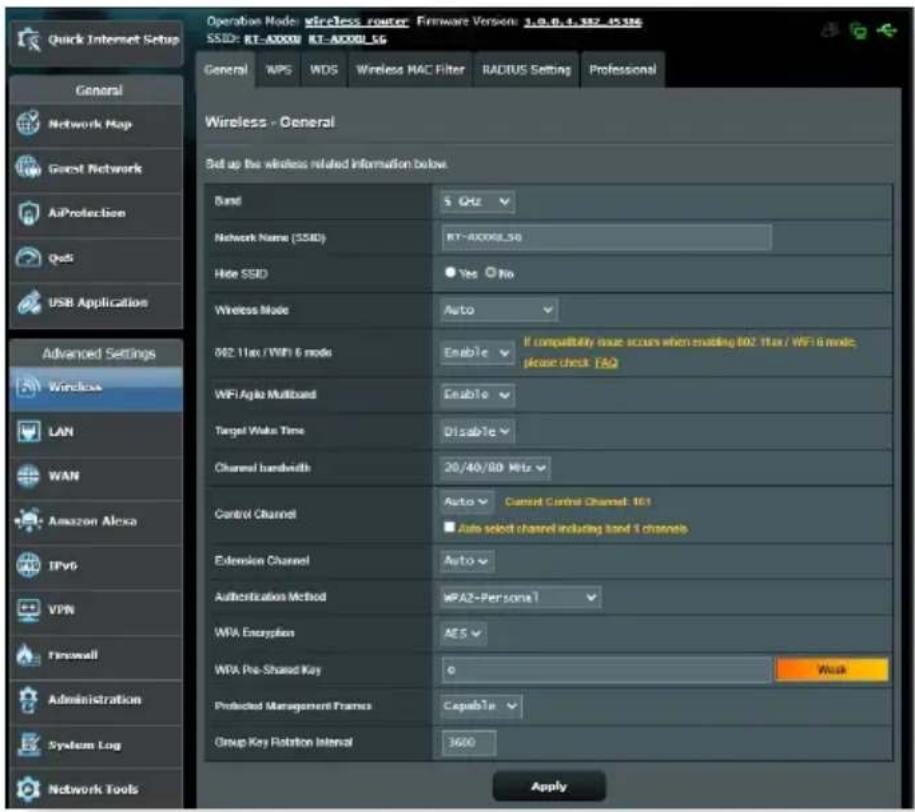Click the System Log icon
Screen dimensions: 915x812
pos(28,744)
